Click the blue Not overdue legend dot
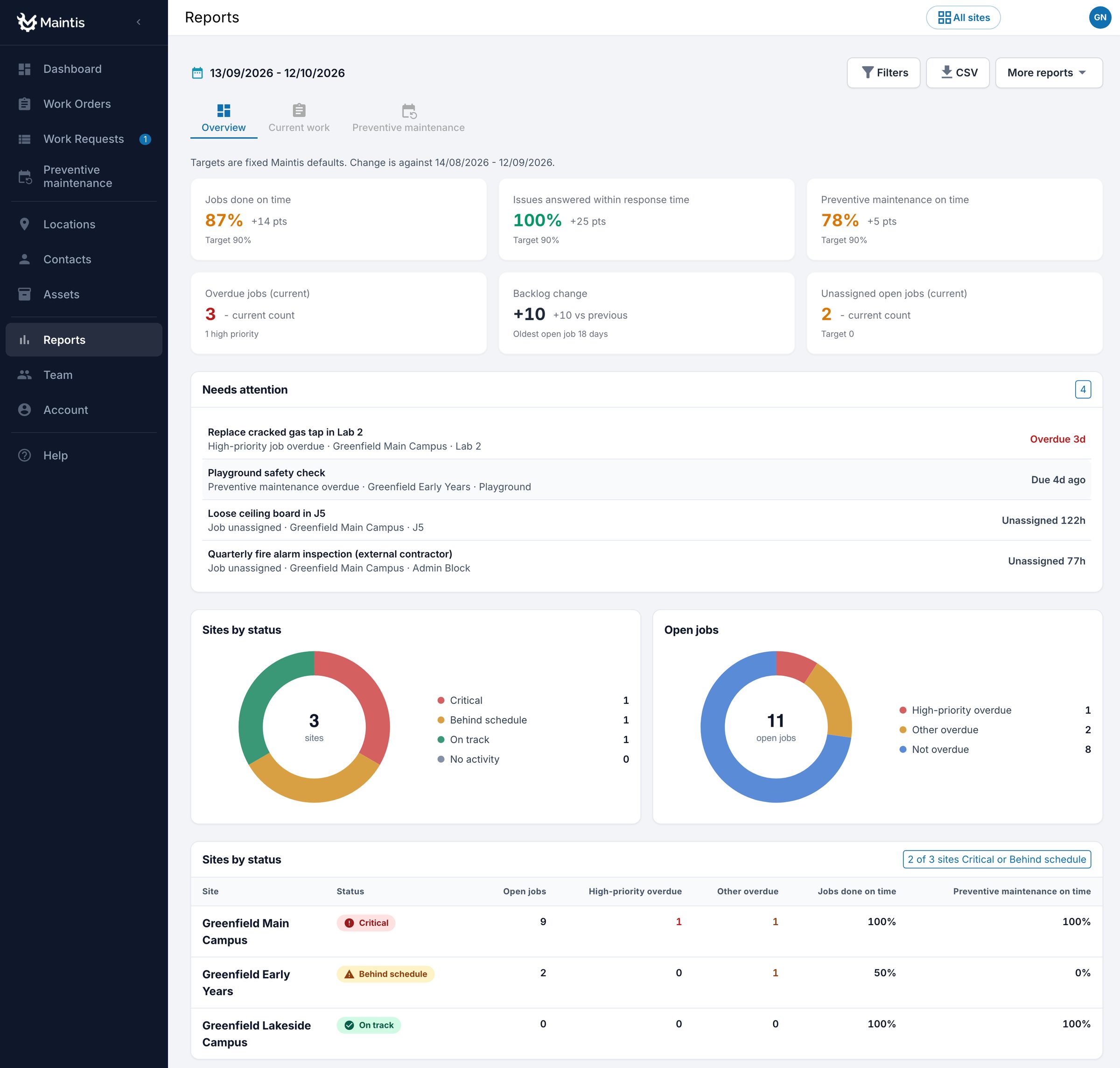The image size is (1120, 1068). click(903, 749)
